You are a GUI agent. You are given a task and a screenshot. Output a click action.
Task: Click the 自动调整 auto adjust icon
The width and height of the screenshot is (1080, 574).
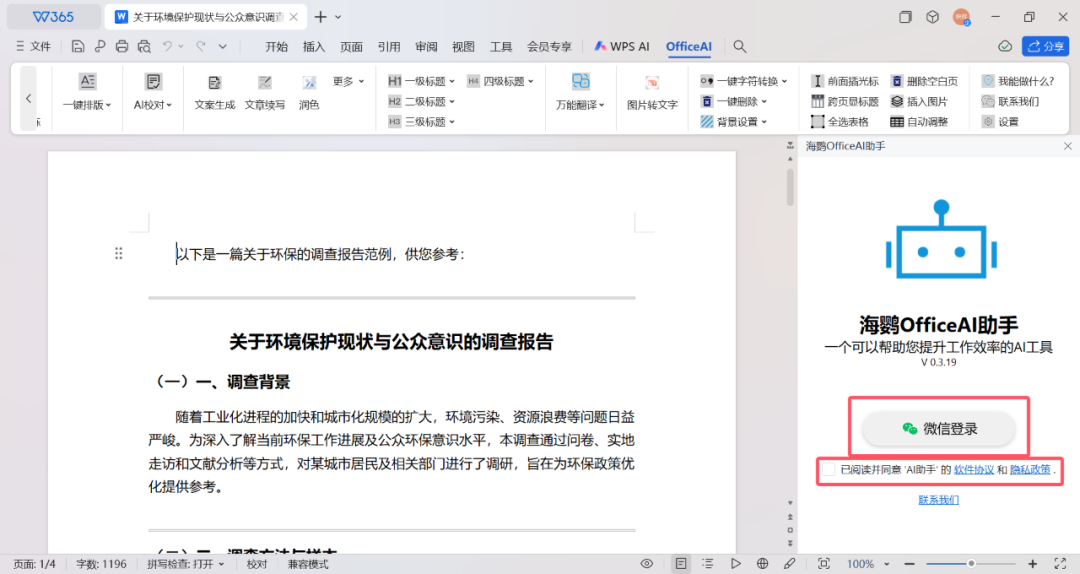tap(897, 122)
